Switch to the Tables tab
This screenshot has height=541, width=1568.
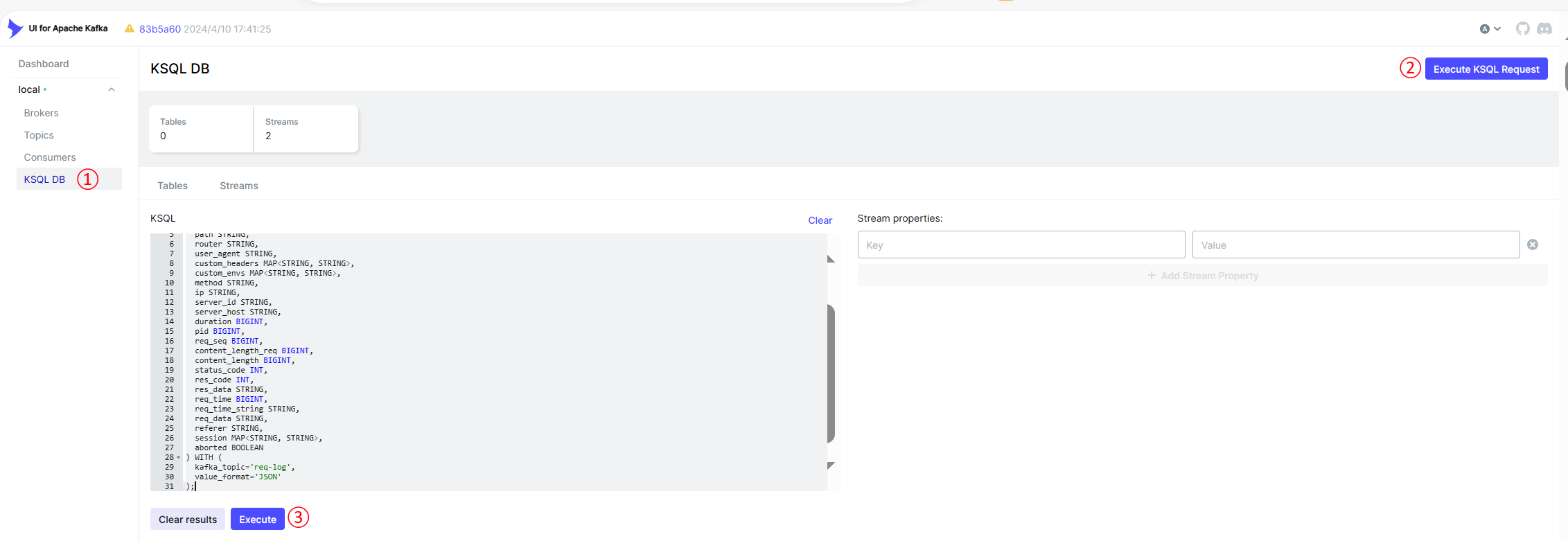coord(173,186)
